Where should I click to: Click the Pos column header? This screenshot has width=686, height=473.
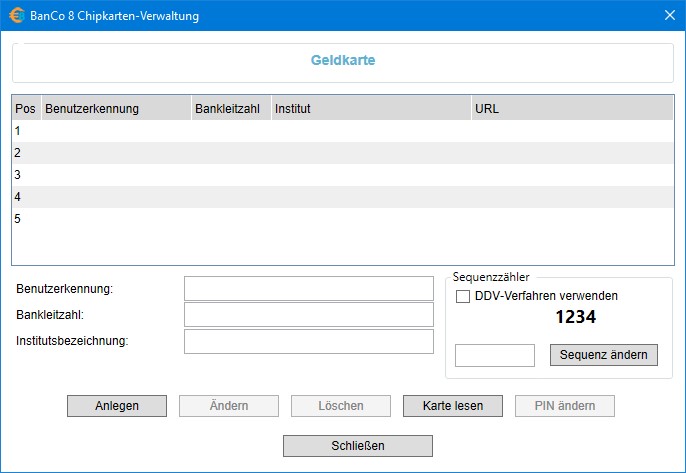tap(25, 108)
